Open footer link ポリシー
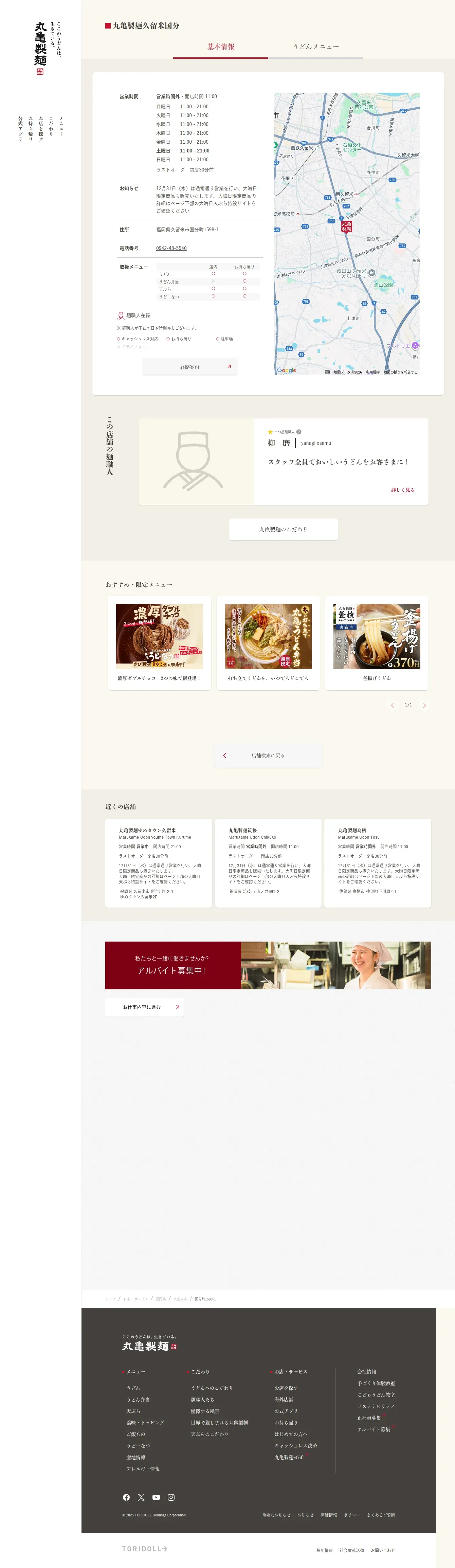Screen dimensions: 455x1568 coord(352,1515)
